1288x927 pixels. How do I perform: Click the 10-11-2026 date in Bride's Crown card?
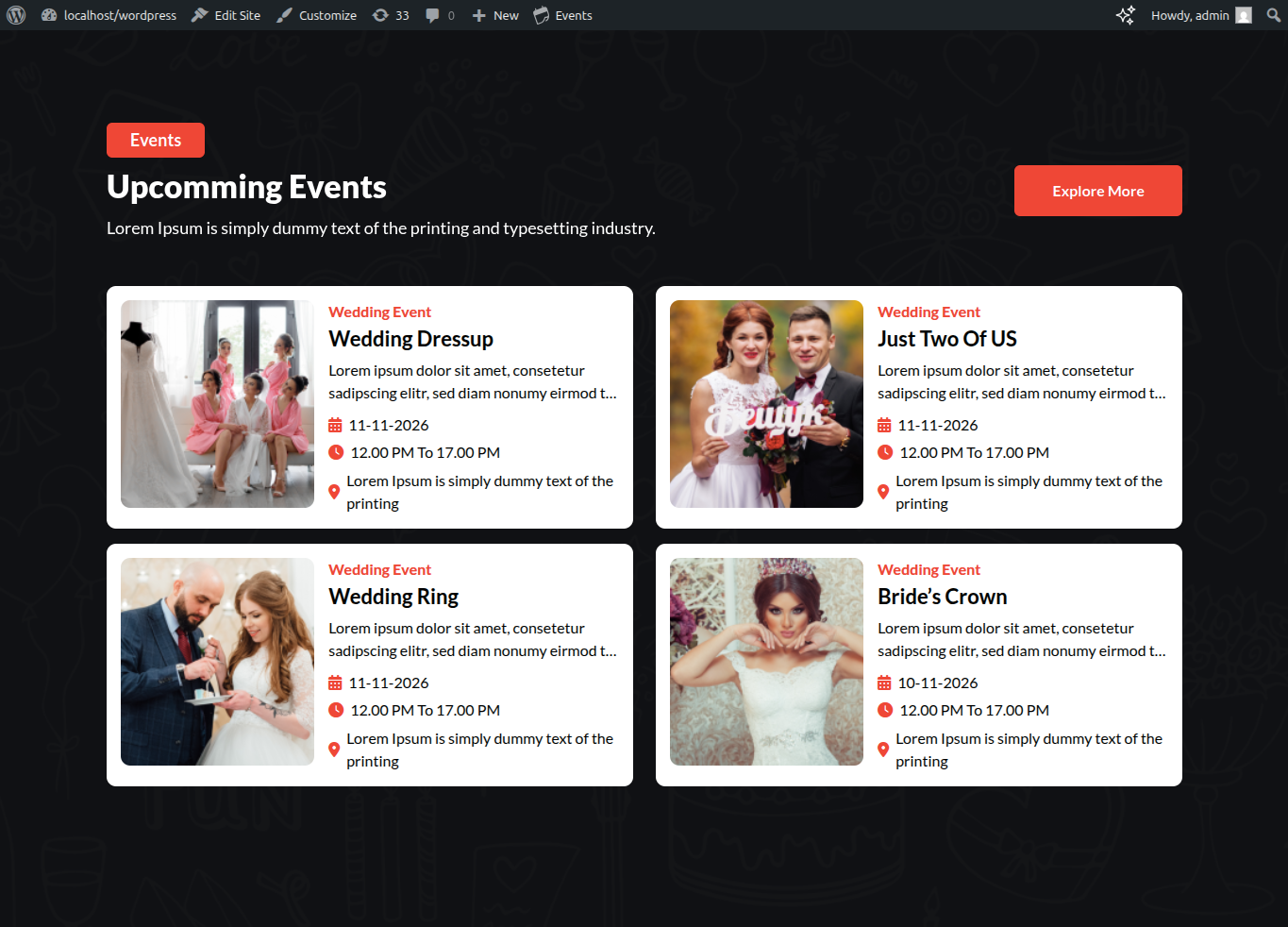[938, 683]
